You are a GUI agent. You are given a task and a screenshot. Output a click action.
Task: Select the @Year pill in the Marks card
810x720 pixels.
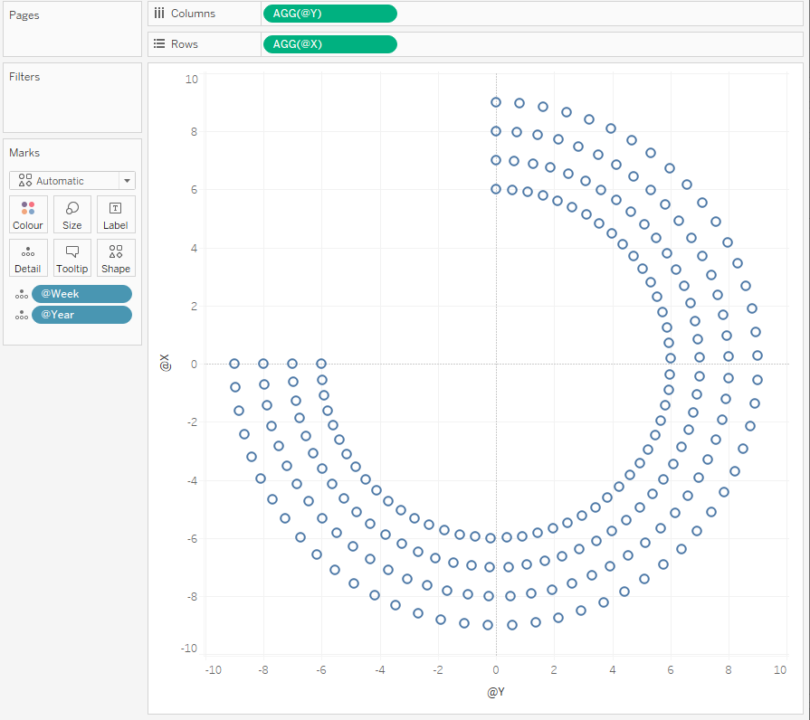point(81,314)
